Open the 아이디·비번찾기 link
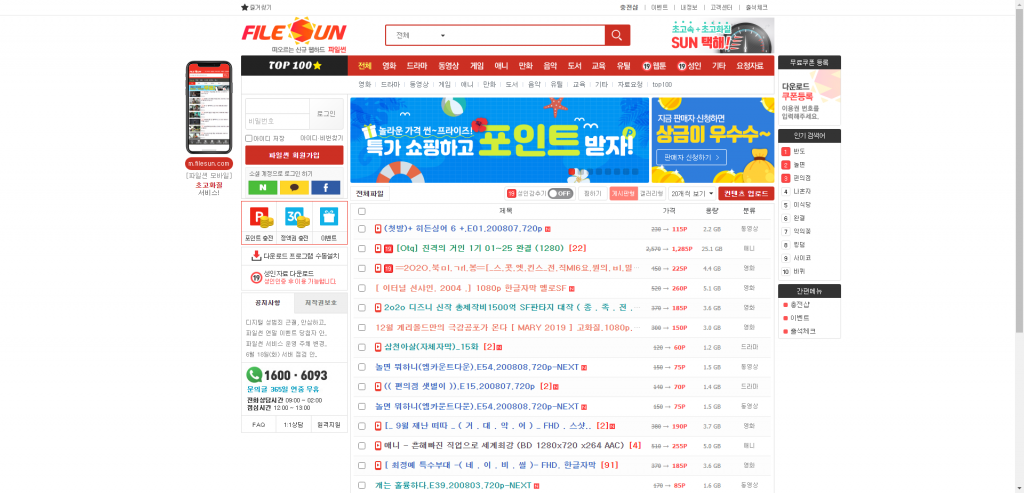This screenshot has height=493, width=1024. [321, 138]
